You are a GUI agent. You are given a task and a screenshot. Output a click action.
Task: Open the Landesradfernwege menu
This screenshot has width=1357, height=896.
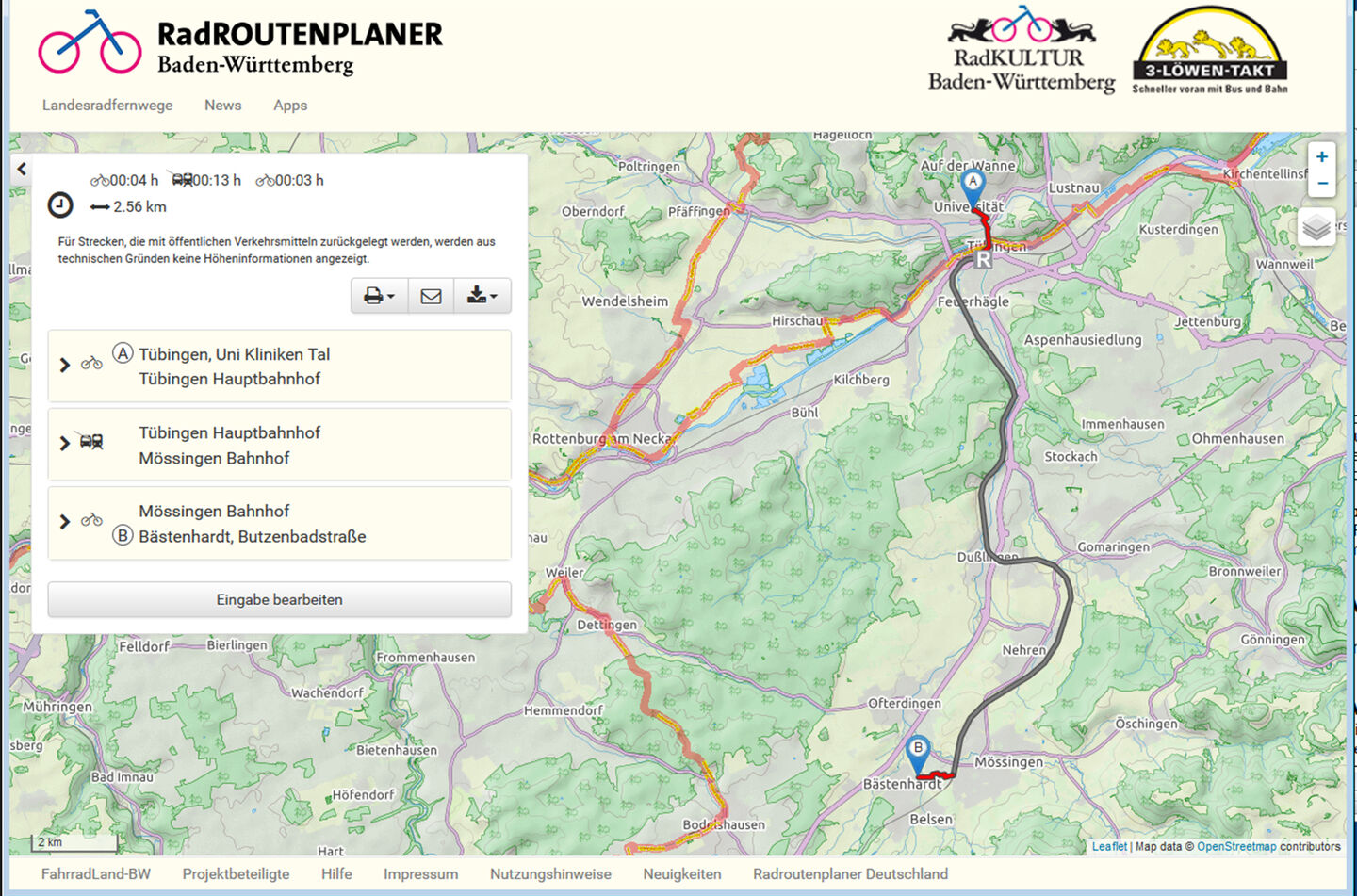107,106
